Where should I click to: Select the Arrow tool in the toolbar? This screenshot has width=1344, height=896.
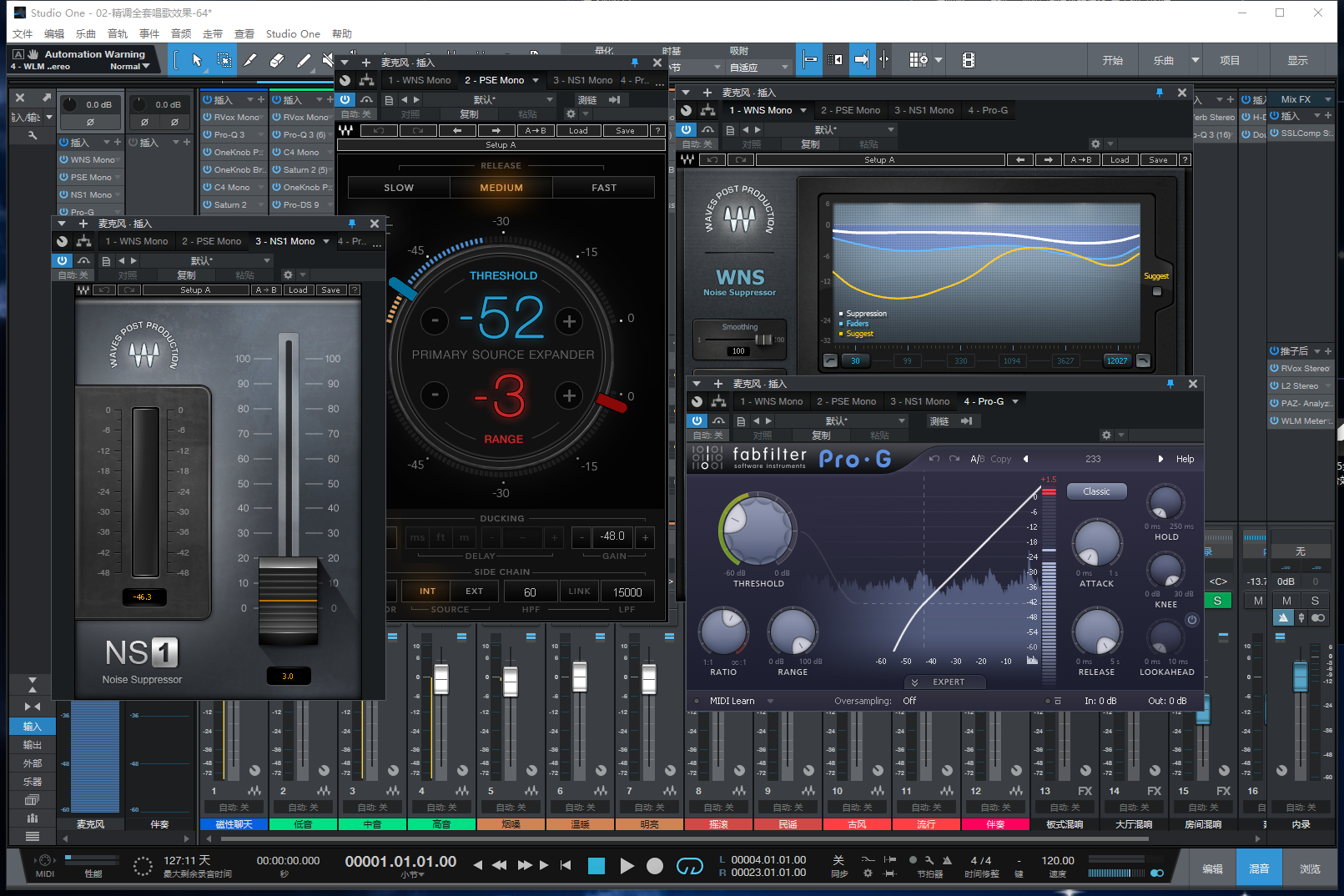(x=197, y=60)
